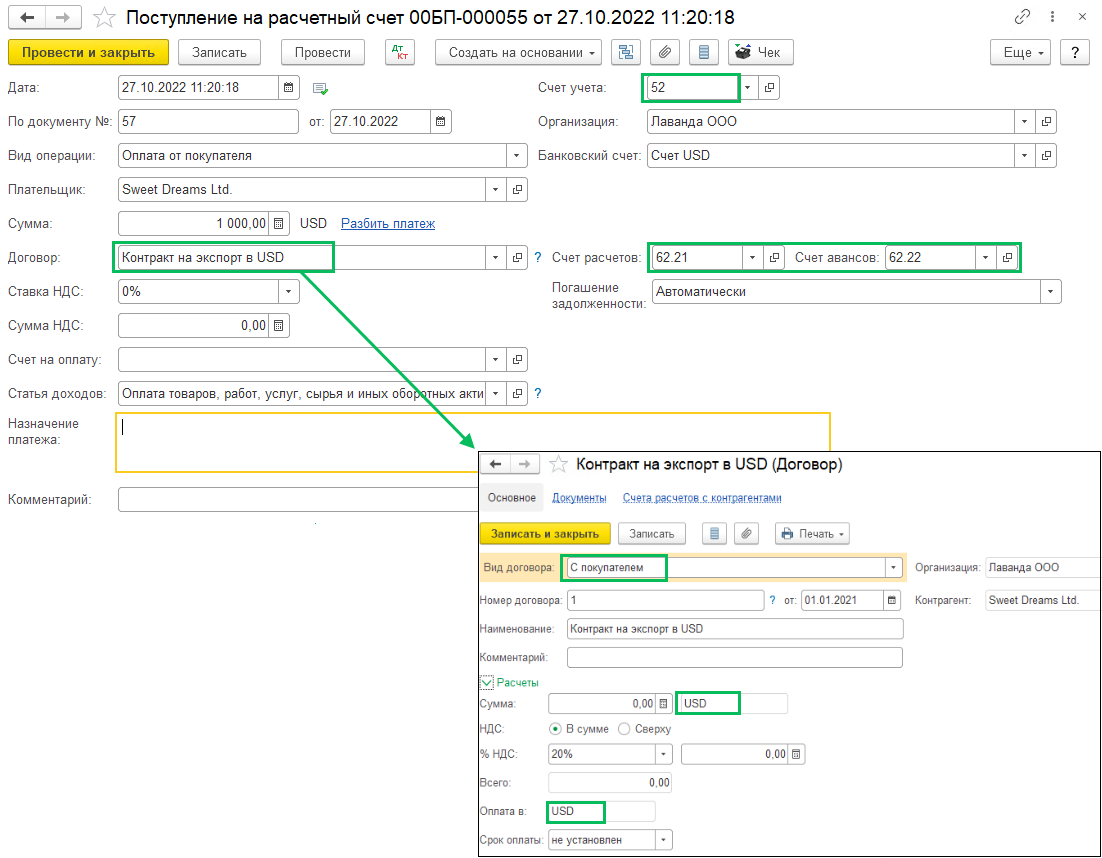Open calculator for Сумма НДС field
This screenshot has width=1102, height=858.
[279, 325]
